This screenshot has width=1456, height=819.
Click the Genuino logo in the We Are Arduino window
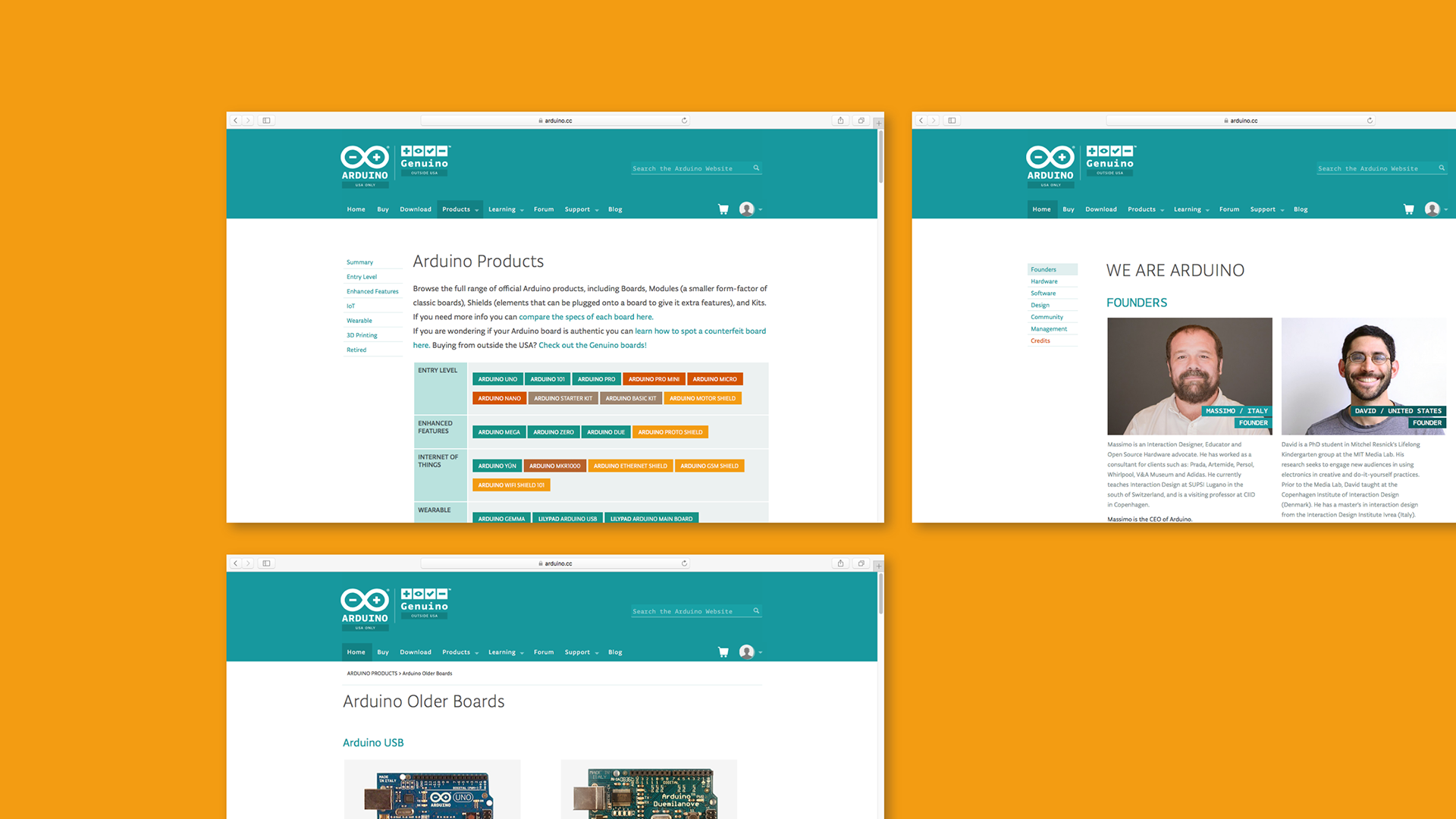1110,161
